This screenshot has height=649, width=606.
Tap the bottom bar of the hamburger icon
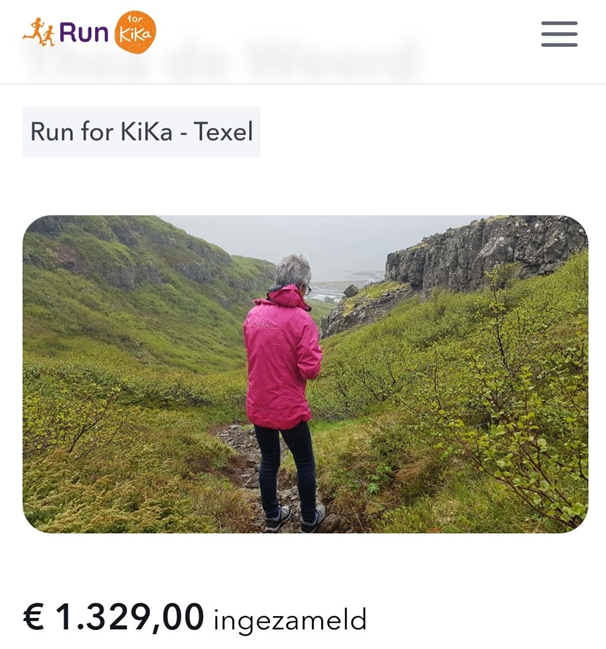559,45
